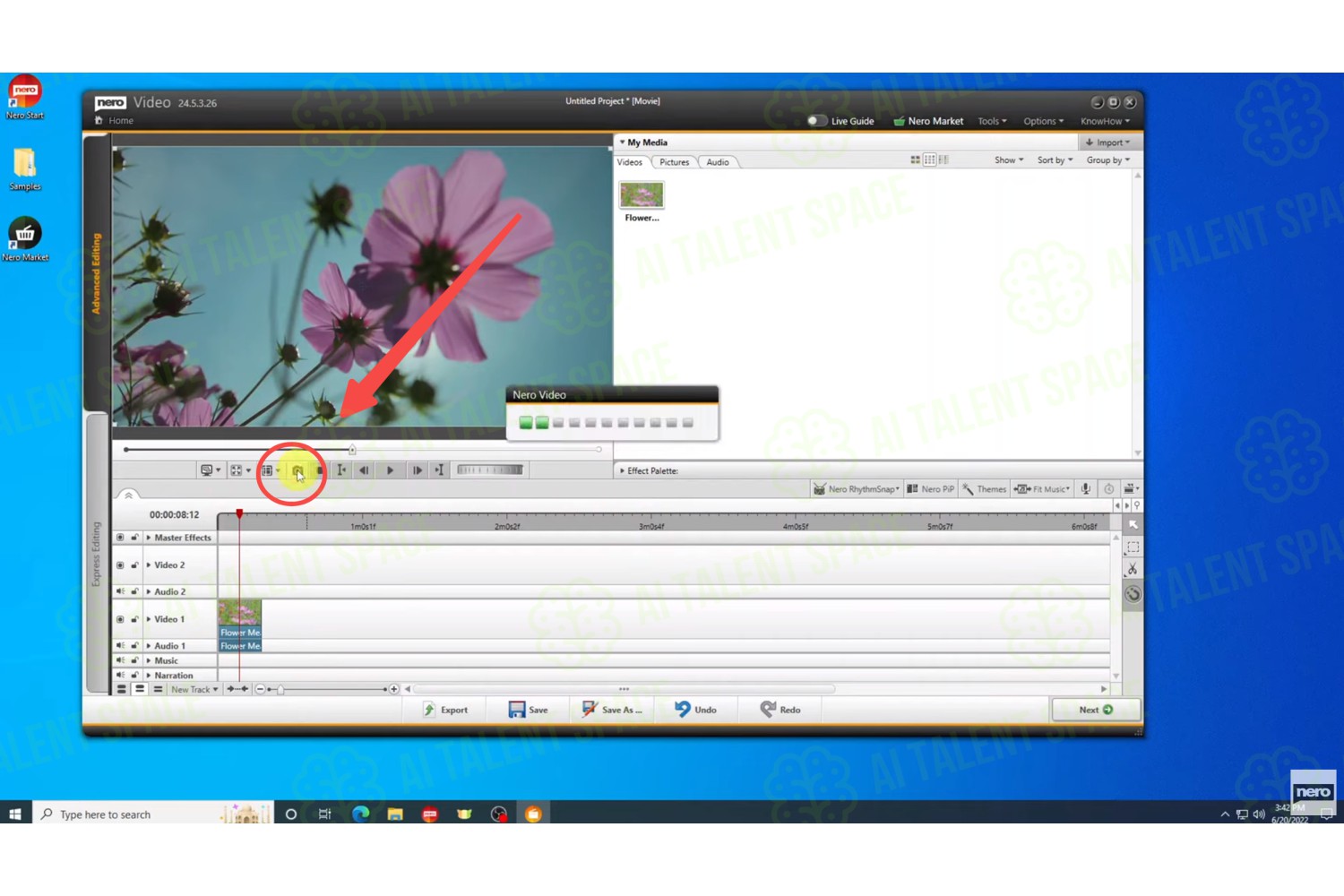
Task: Toggle the Live Guide switch
Action: pos(816,121)
